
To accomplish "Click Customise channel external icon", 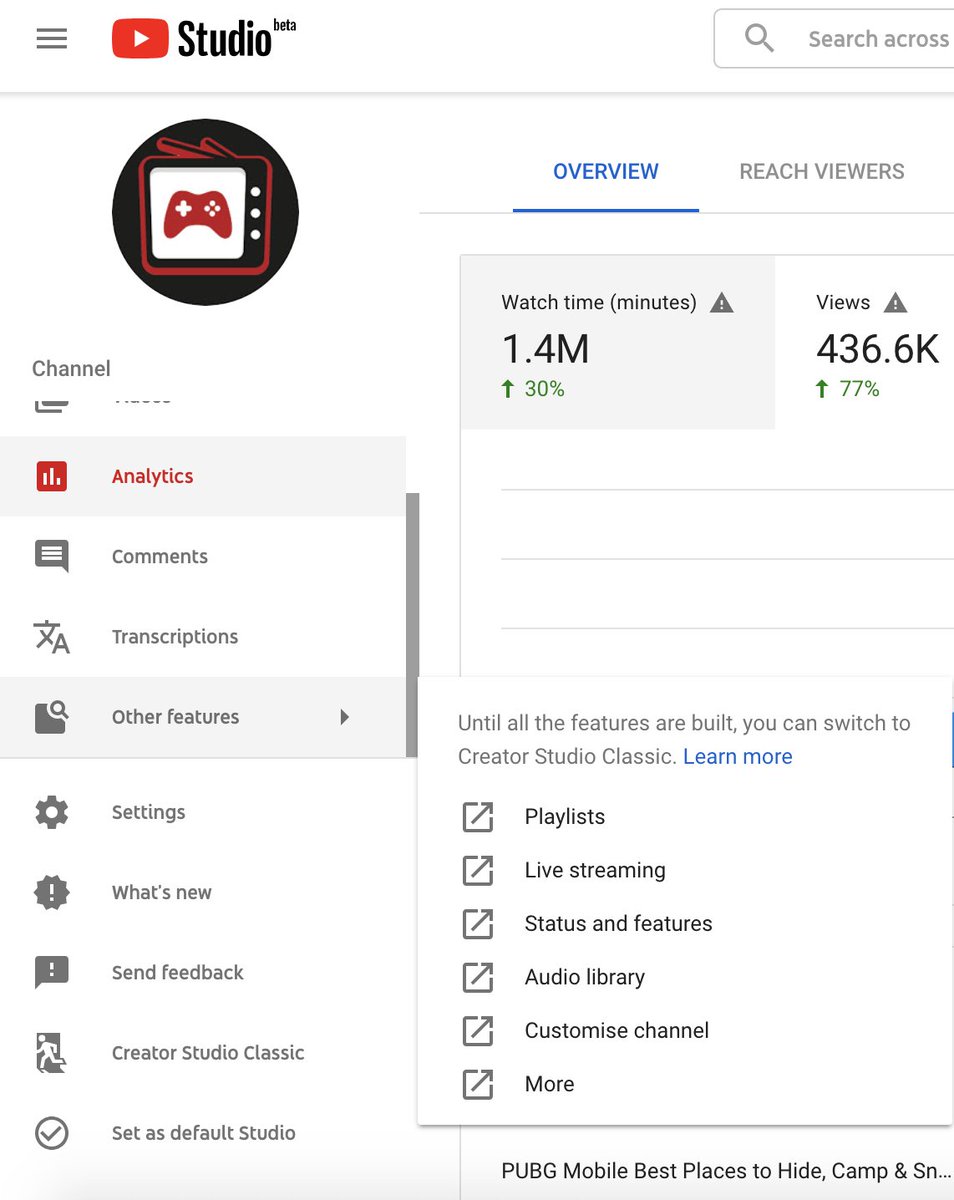I will click(x=478, y=1031).
